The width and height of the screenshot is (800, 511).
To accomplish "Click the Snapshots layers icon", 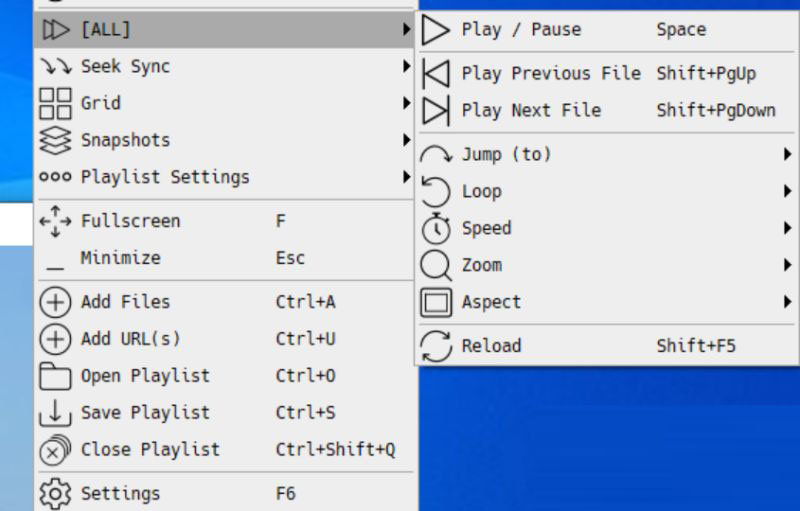I will [55, 140].
